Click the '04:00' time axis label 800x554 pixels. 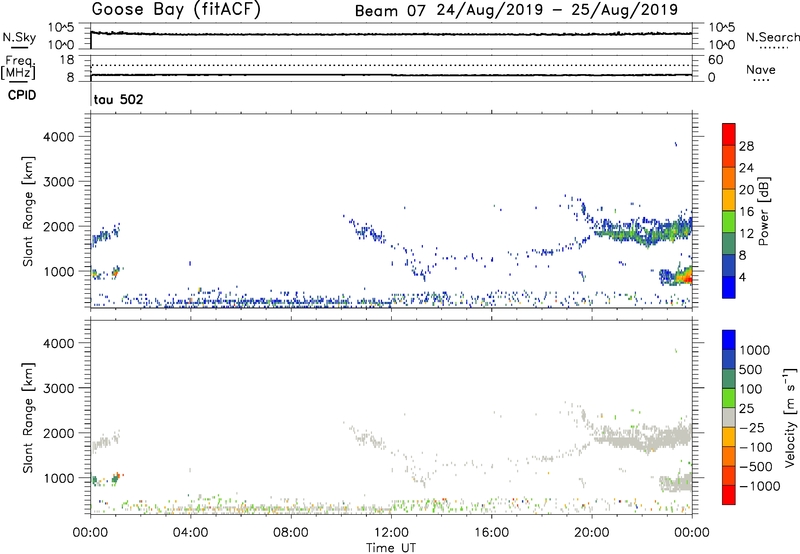191,533
